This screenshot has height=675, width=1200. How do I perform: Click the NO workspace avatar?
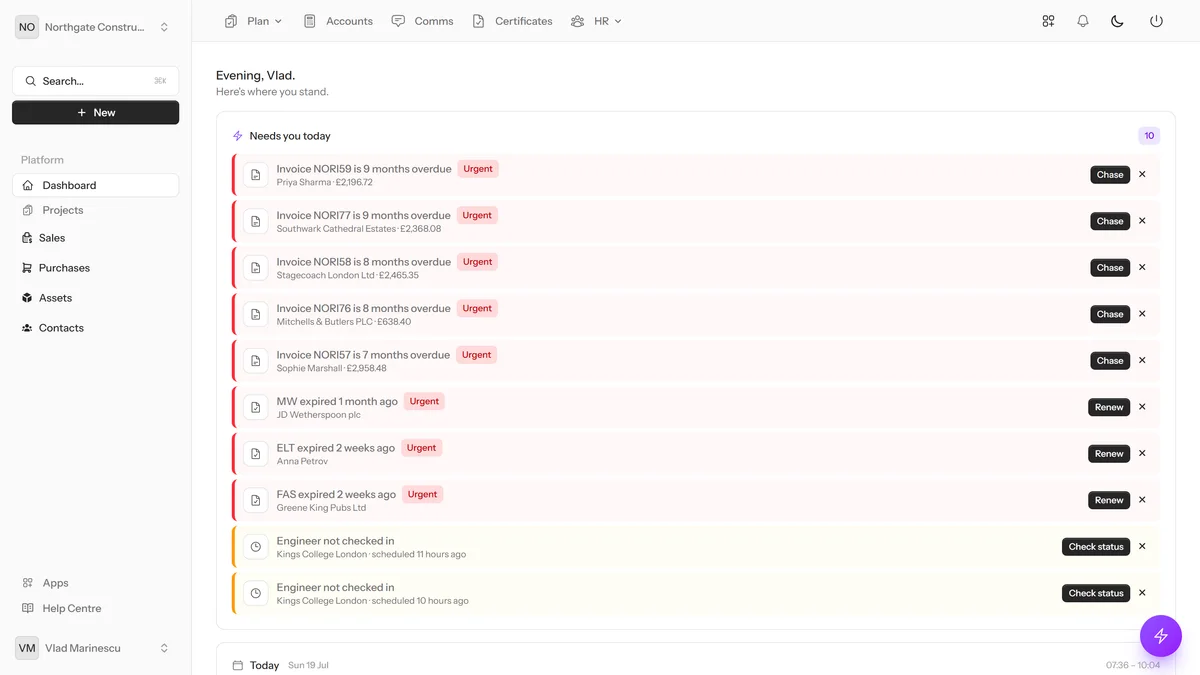(27, 27)
